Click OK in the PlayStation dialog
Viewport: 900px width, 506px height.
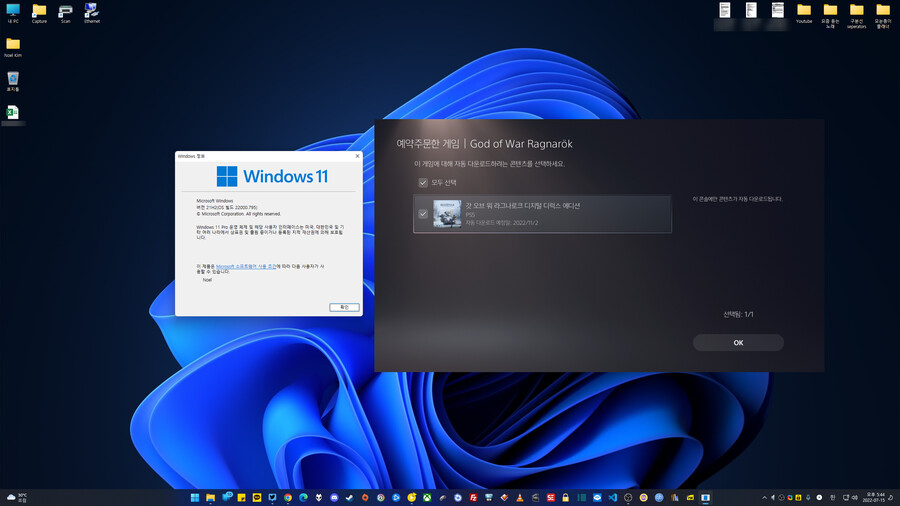click(x=738, y=342)
